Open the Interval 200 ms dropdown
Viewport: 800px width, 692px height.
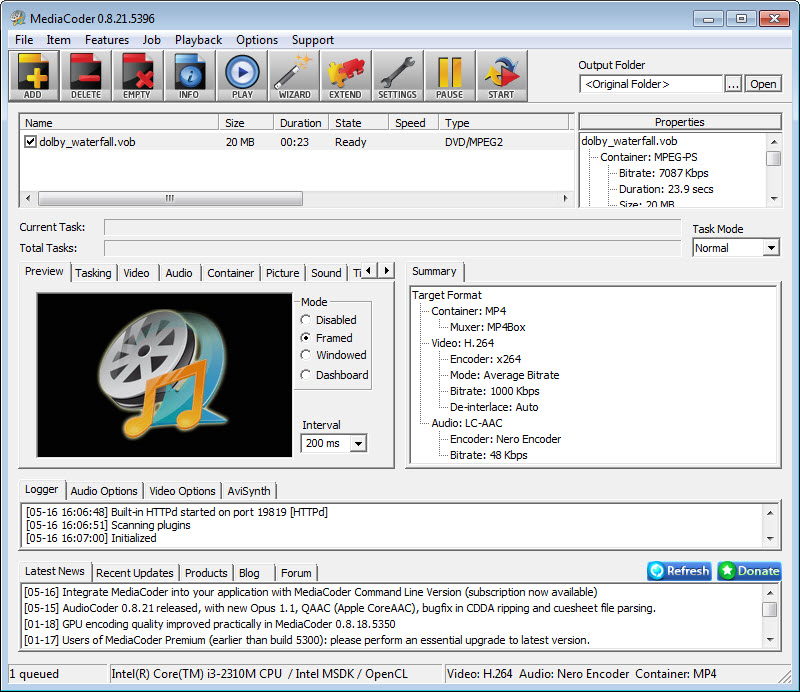point(359,443)
